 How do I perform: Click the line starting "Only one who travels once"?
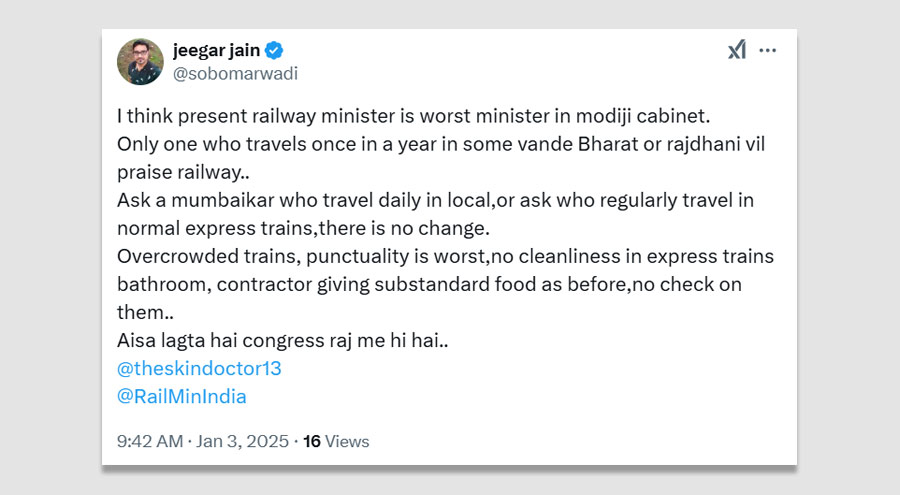[441, 144]
